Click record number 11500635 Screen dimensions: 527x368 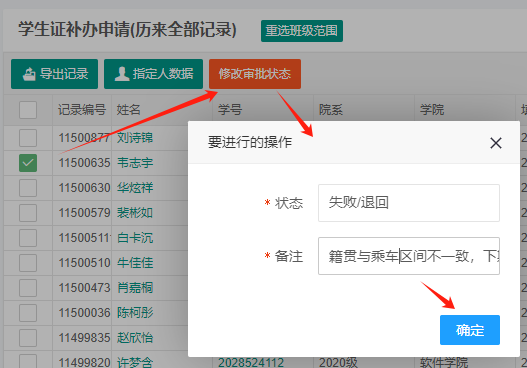84,163
